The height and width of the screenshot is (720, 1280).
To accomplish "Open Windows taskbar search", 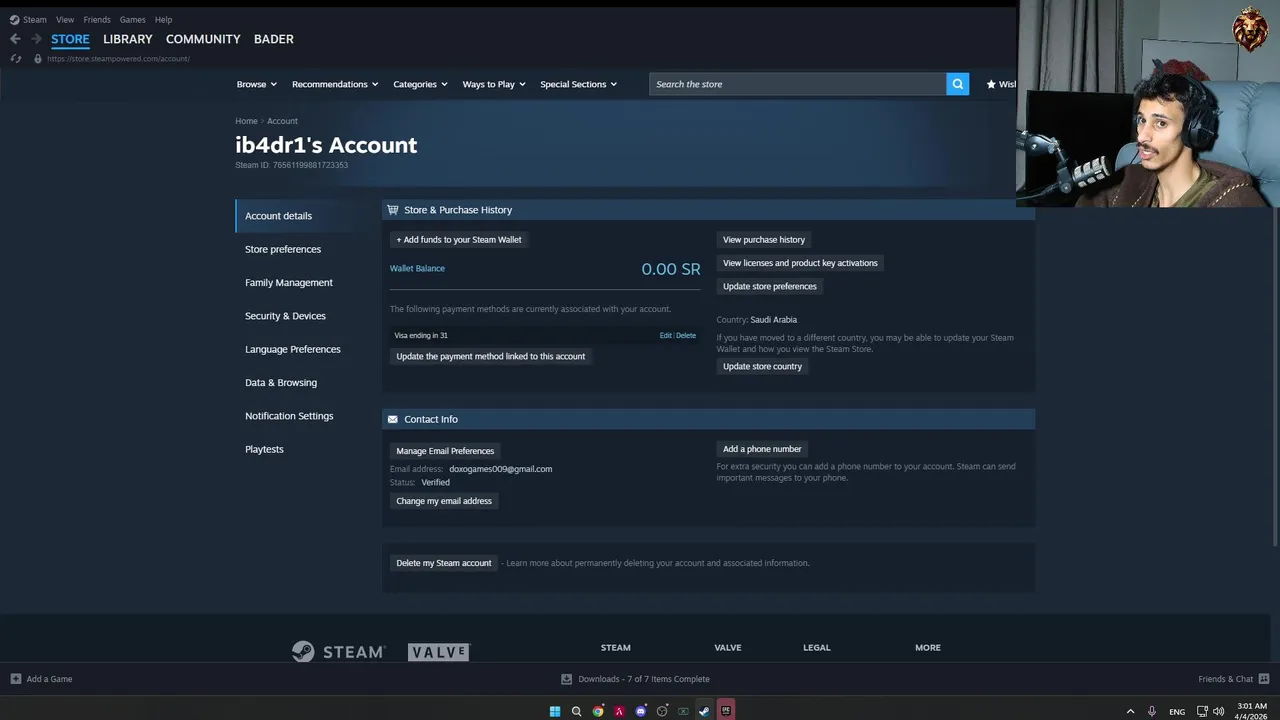I will [576, 711].
